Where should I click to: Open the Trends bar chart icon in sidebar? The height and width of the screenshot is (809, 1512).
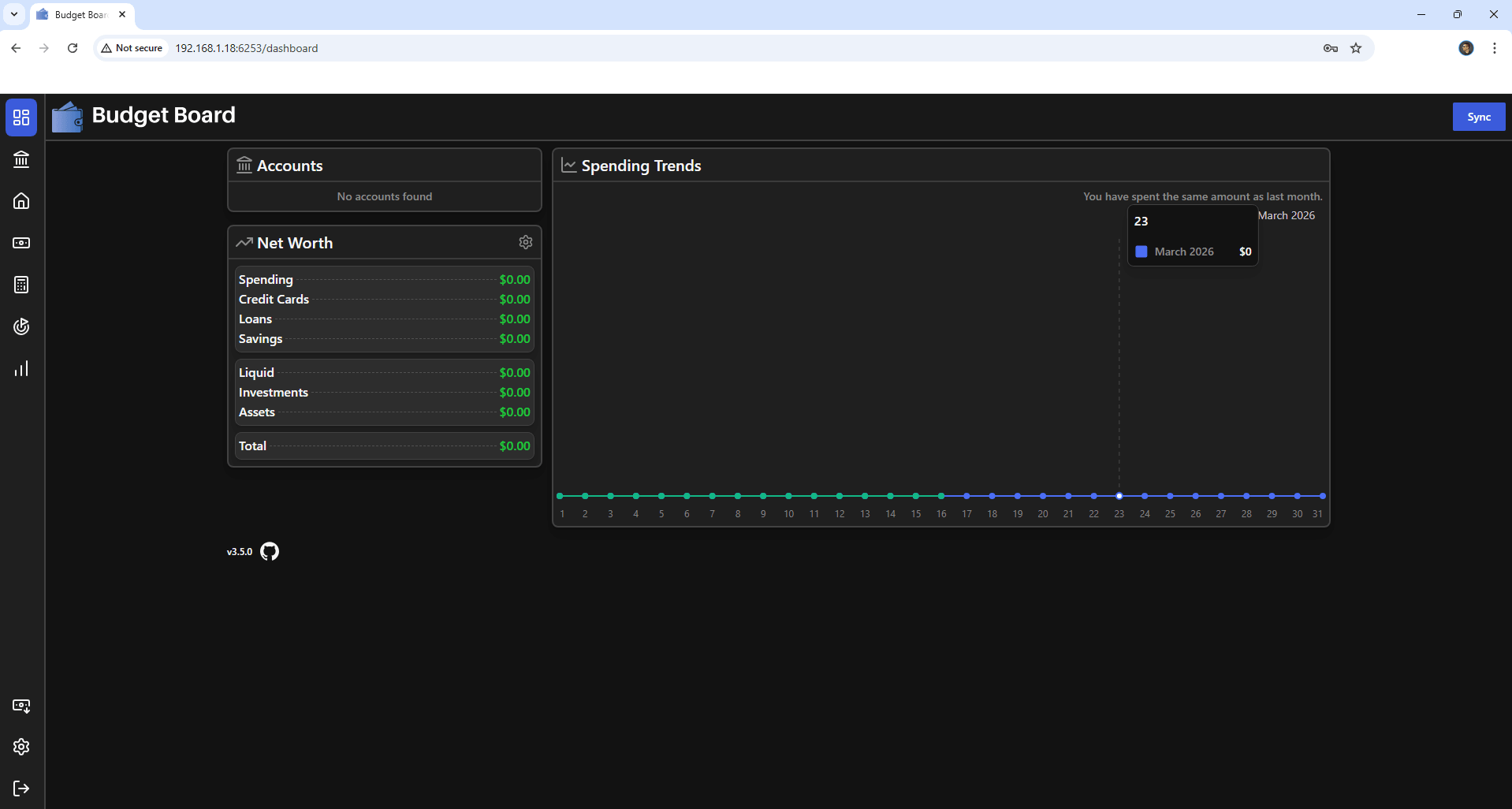21,368
